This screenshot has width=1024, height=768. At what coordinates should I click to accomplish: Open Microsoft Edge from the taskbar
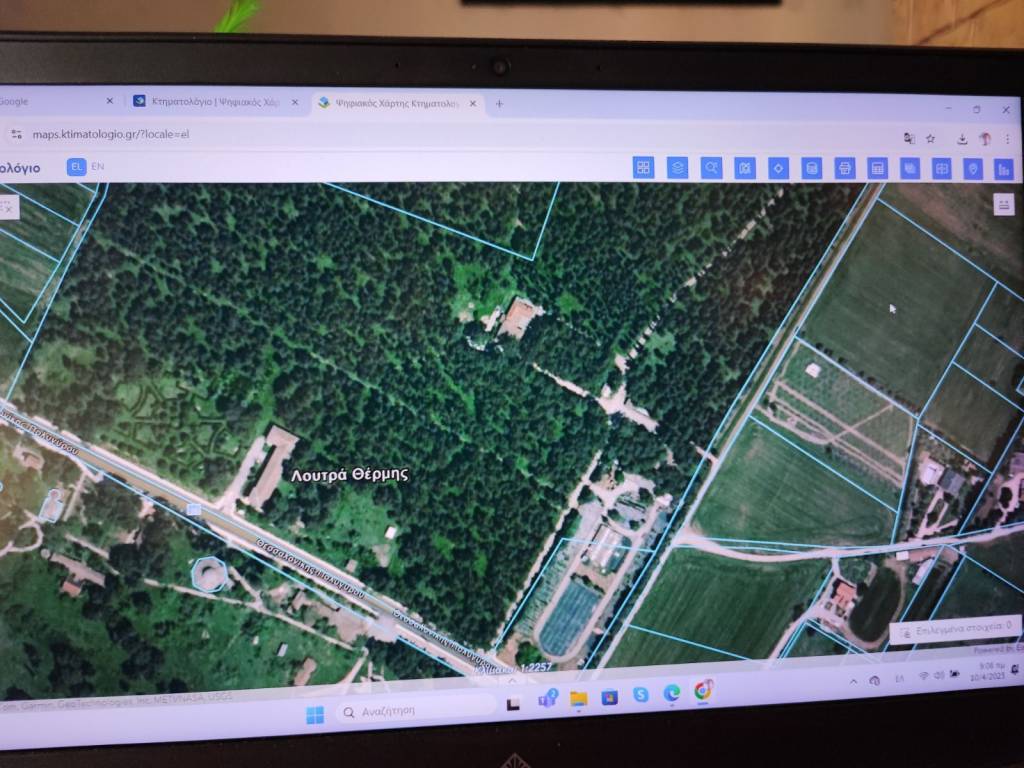672,693
